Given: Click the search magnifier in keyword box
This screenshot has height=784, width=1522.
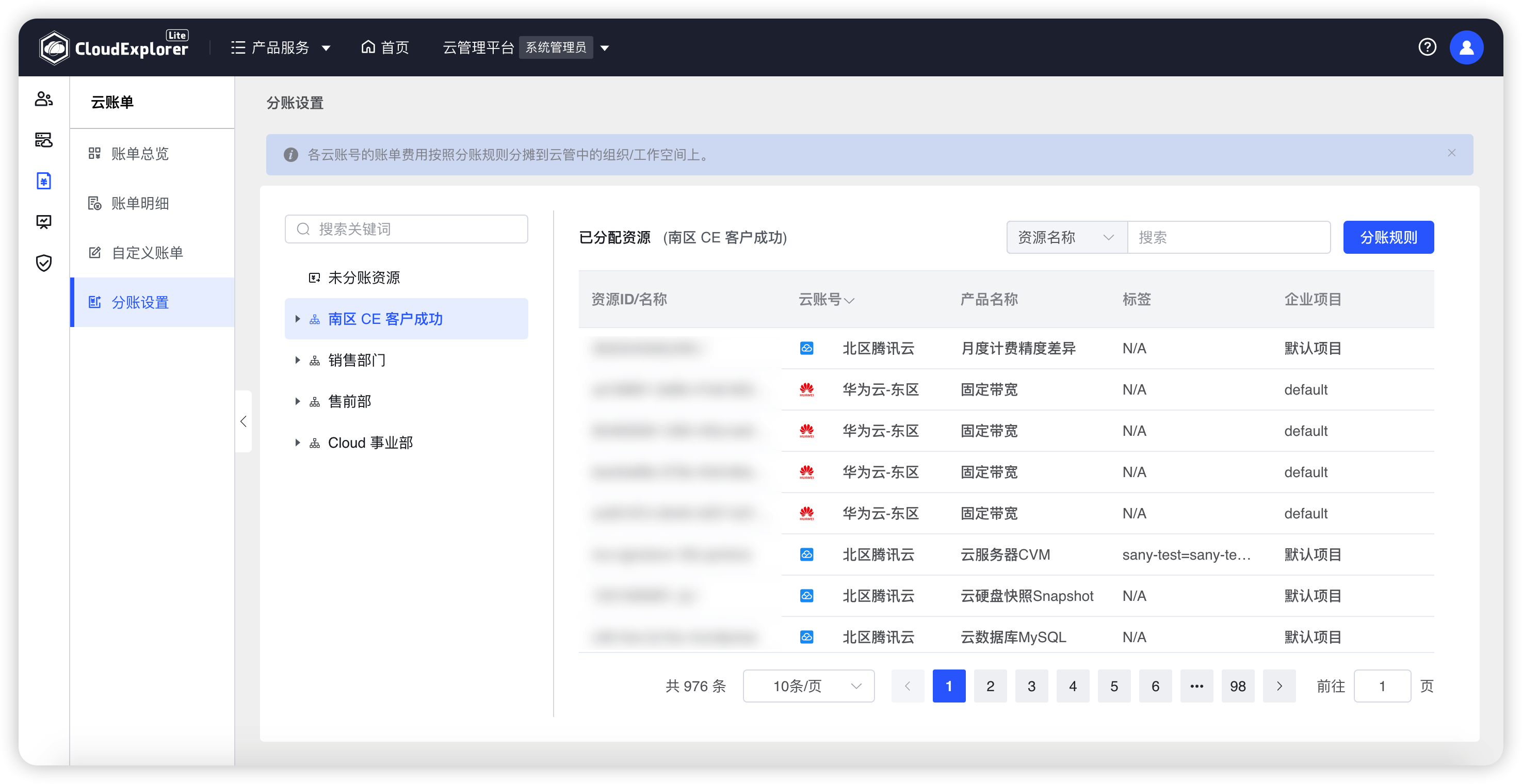Looking at the screenshot, I should click(x=303, y=229).
